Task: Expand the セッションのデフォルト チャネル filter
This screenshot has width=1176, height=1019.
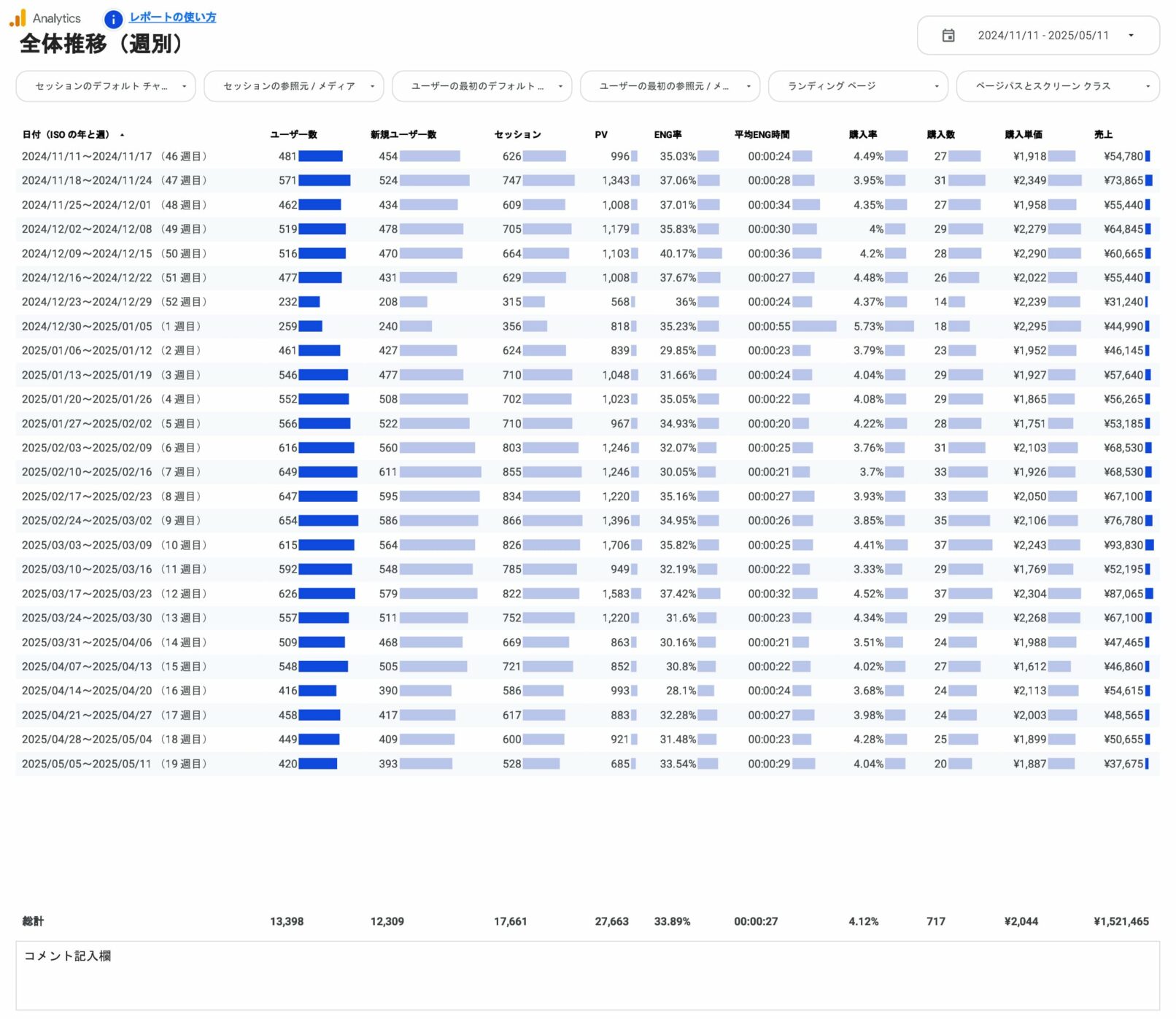Action: (106, 86)
